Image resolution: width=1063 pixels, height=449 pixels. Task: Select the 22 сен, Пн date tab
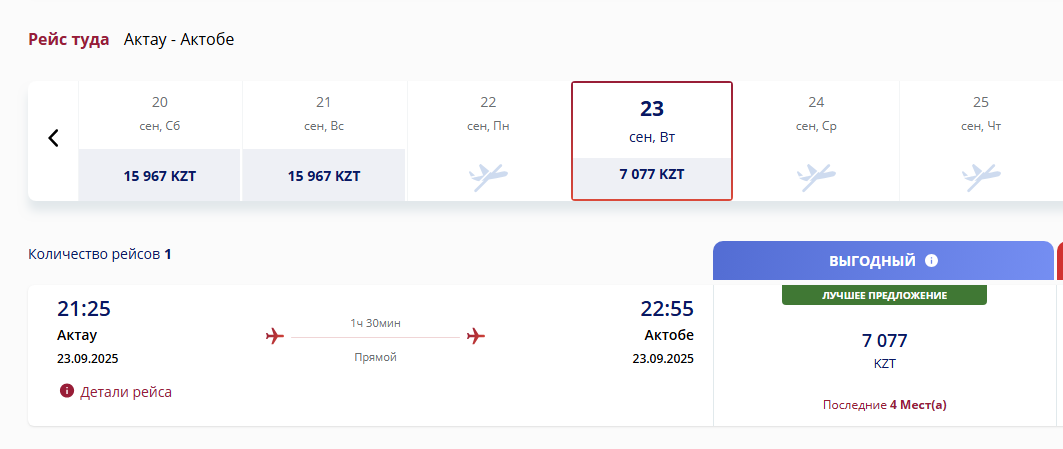[488, 141]
